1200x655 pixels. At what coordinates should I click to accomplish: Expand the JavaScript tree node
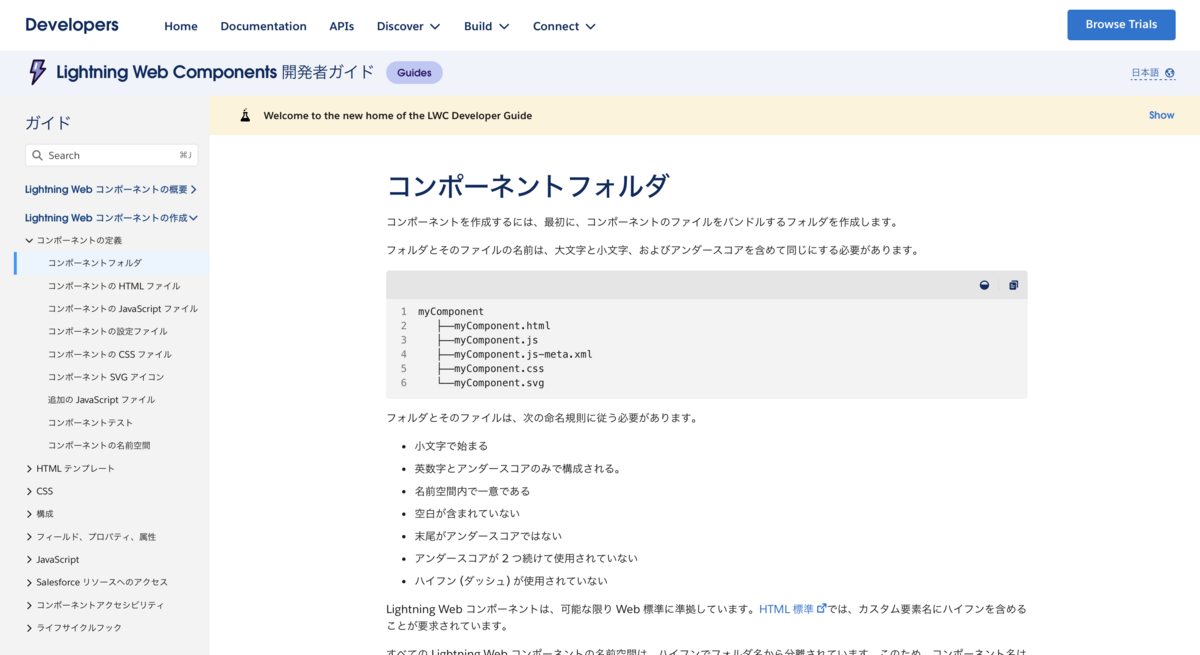coord(30,560)
